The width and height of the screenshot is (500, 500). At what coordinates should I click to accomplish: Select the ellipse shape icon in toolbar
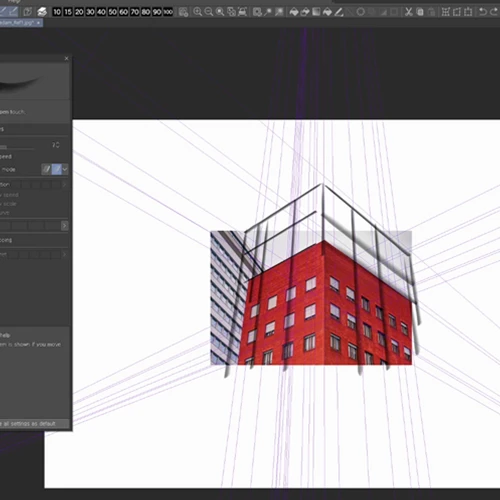pyautogui.click(x=361, y=12)
